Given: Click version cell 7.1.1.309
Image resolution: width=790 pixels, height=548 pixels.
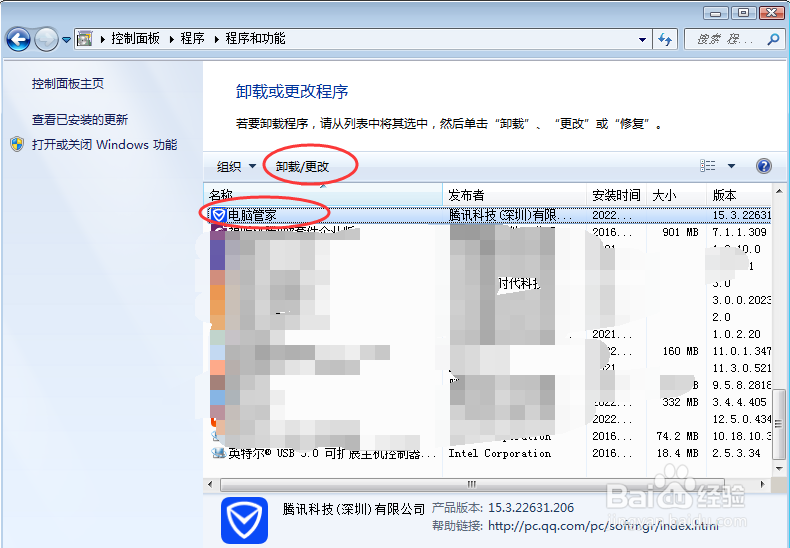Looking at the screenshot, I should coord(739,232).
